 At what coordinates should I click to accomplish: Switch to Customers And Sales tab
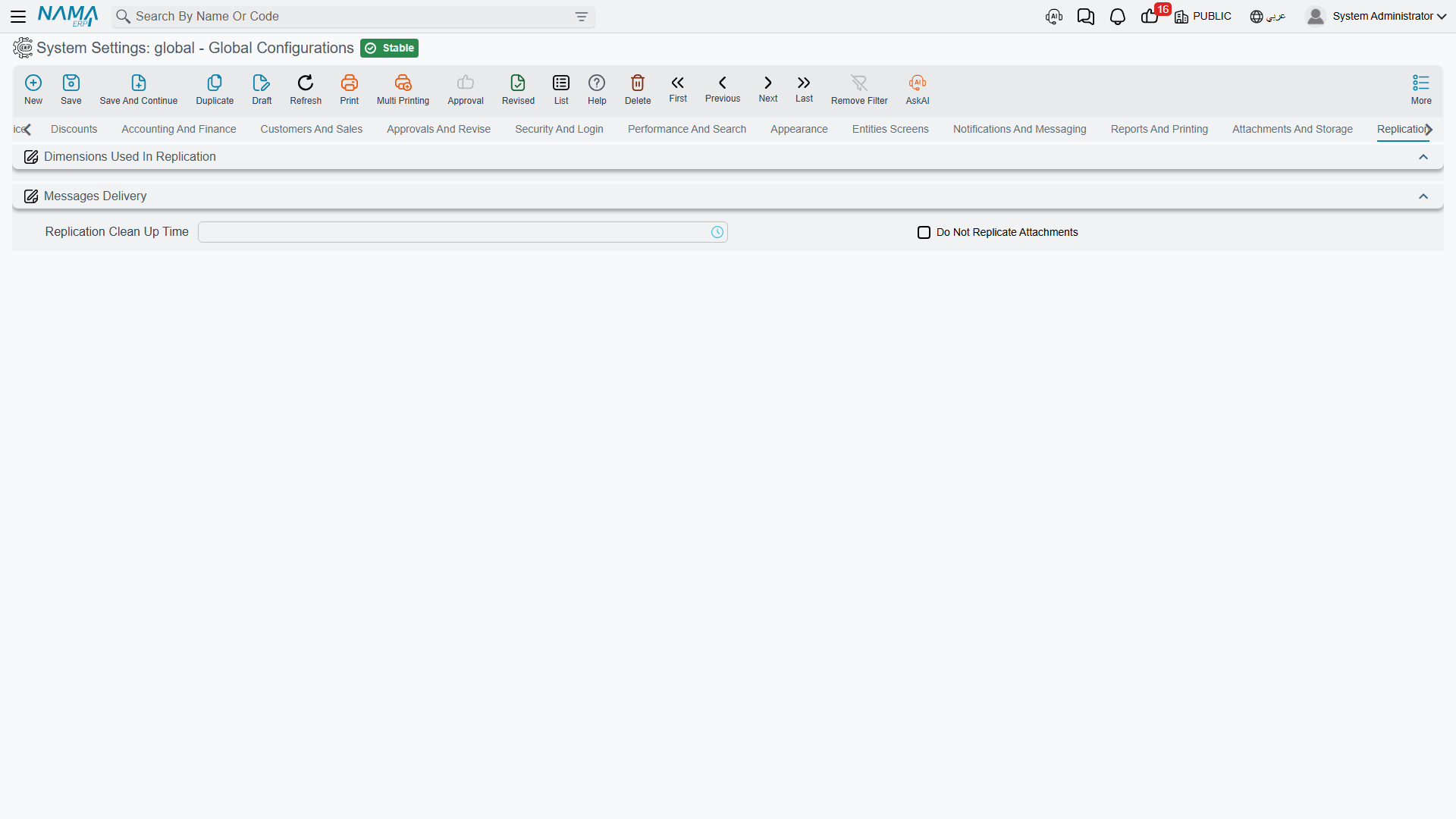pos(312,129)
